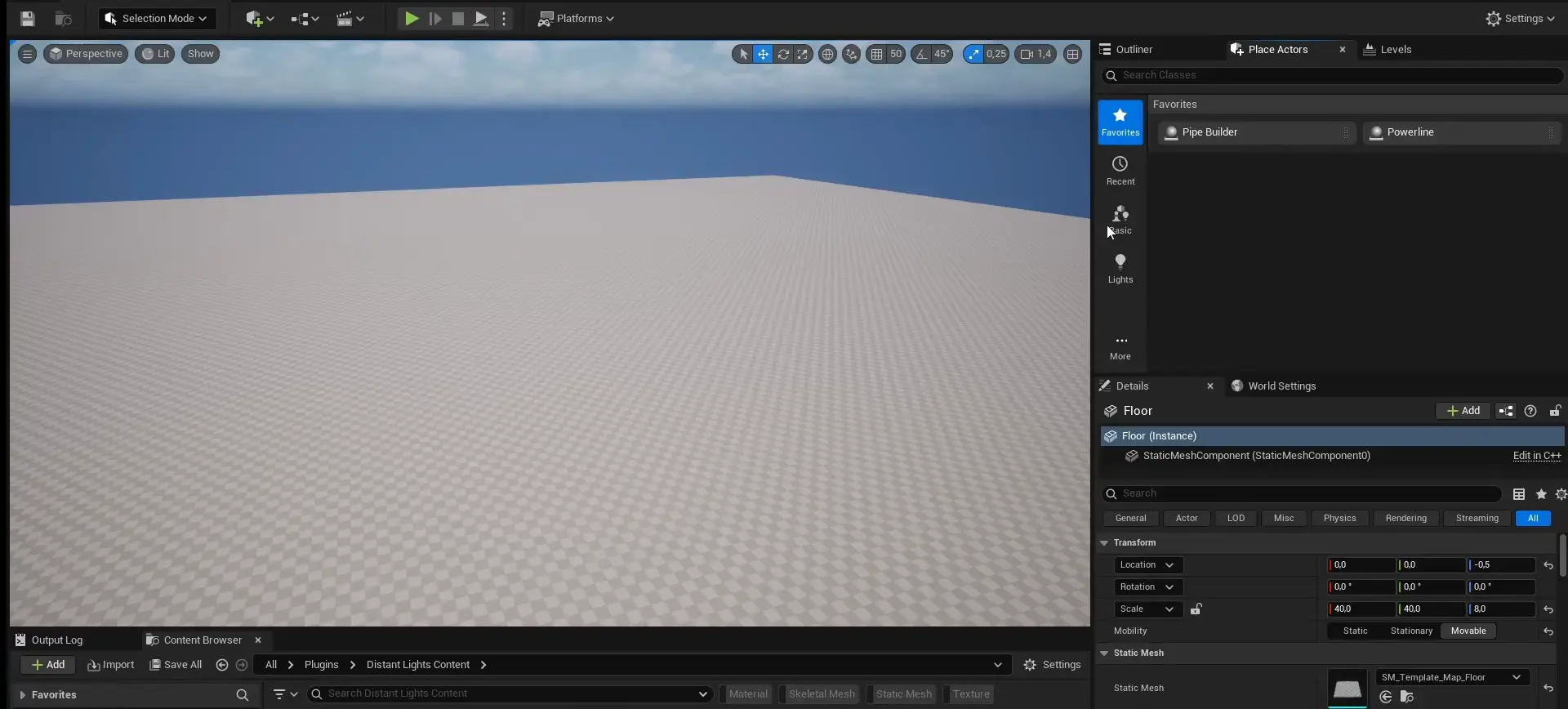The image size is (1568, 709).
Task: Click the Browse content folder-search icon
Action: 63,18
